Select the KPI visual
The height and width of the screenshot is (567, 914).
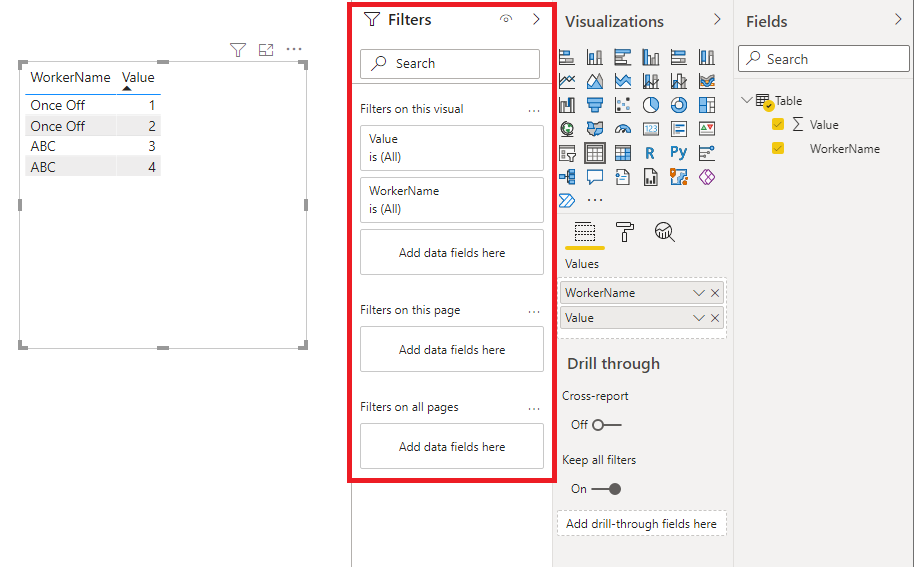click(x=706, y=129)
